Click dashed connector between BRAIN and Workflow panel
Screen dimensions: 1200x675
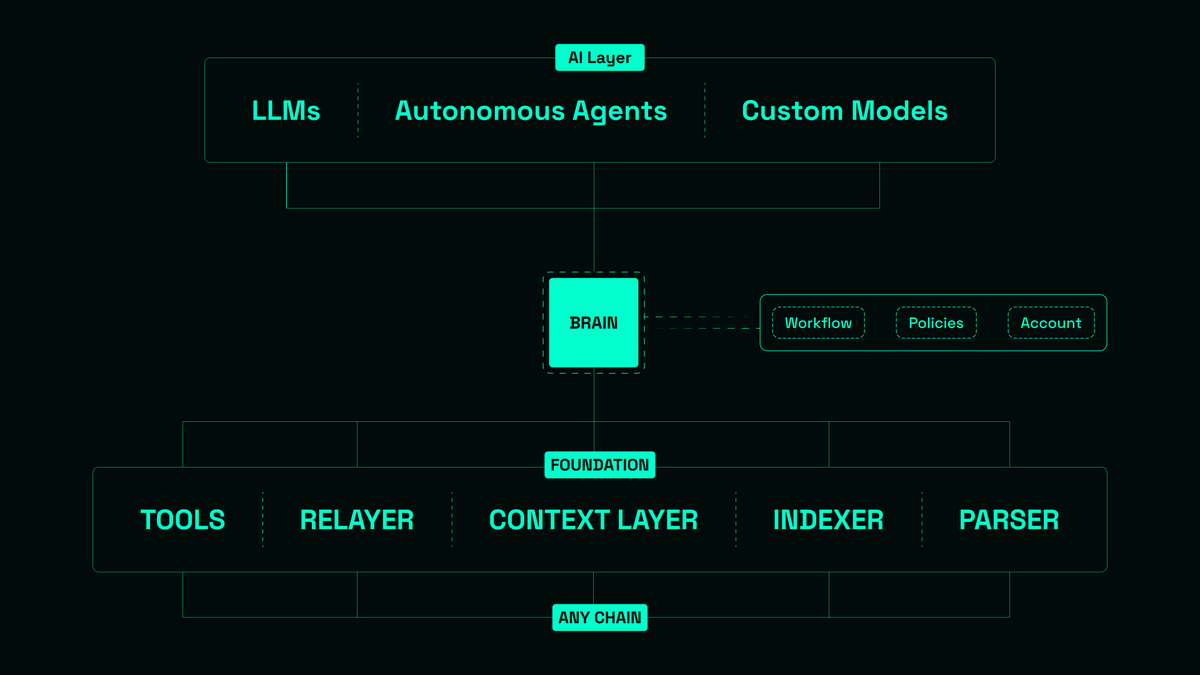(x=700, y=322)
